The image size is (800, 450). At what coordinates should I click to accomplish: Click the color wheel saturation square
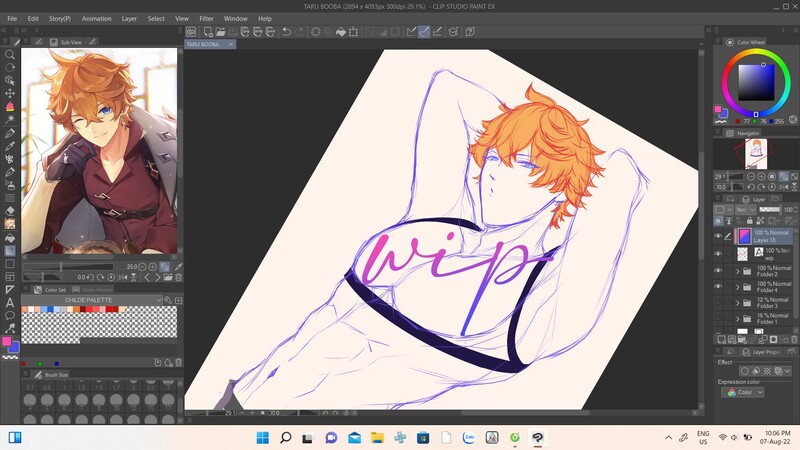[x=756, y=83]
